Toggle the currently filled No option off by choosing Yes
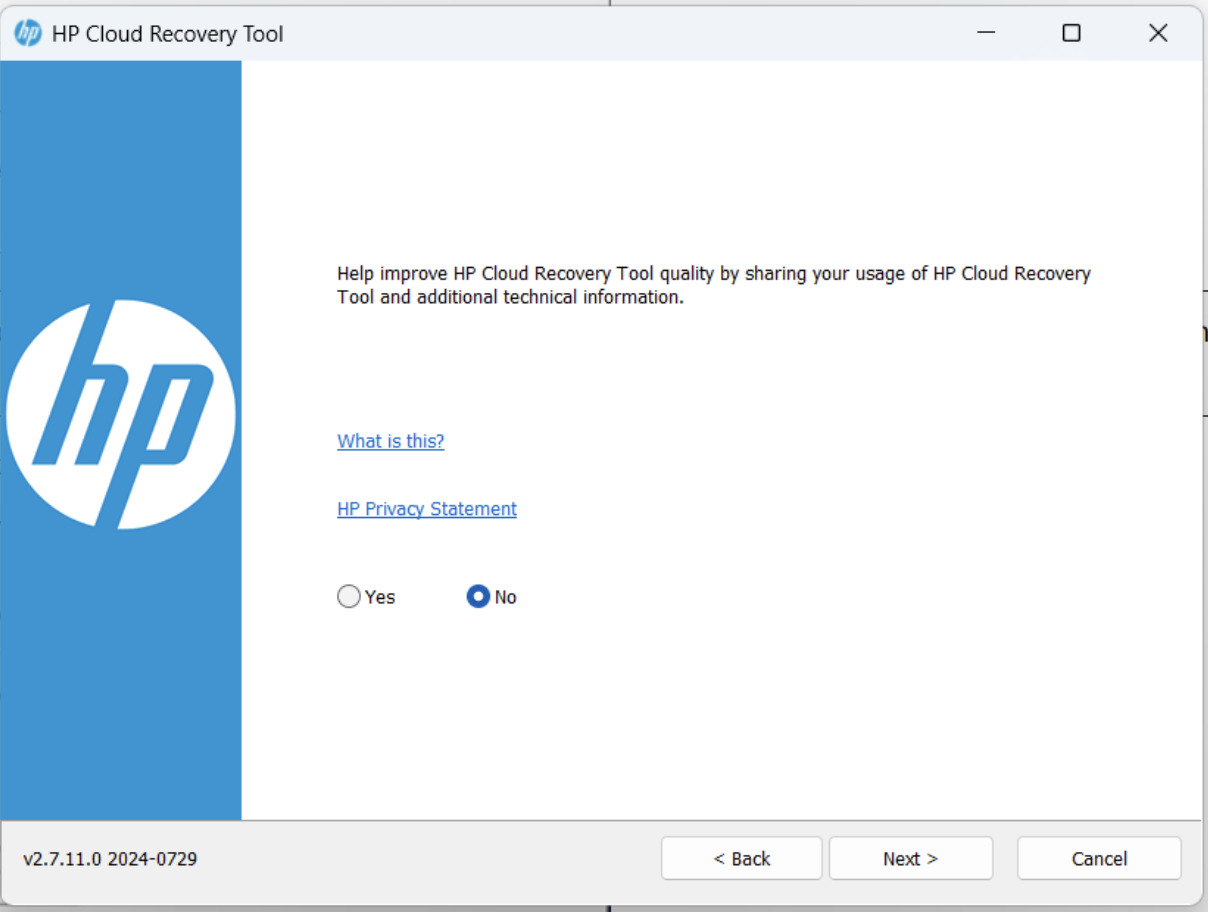The image size is (1208, 912). click(348, 596)
